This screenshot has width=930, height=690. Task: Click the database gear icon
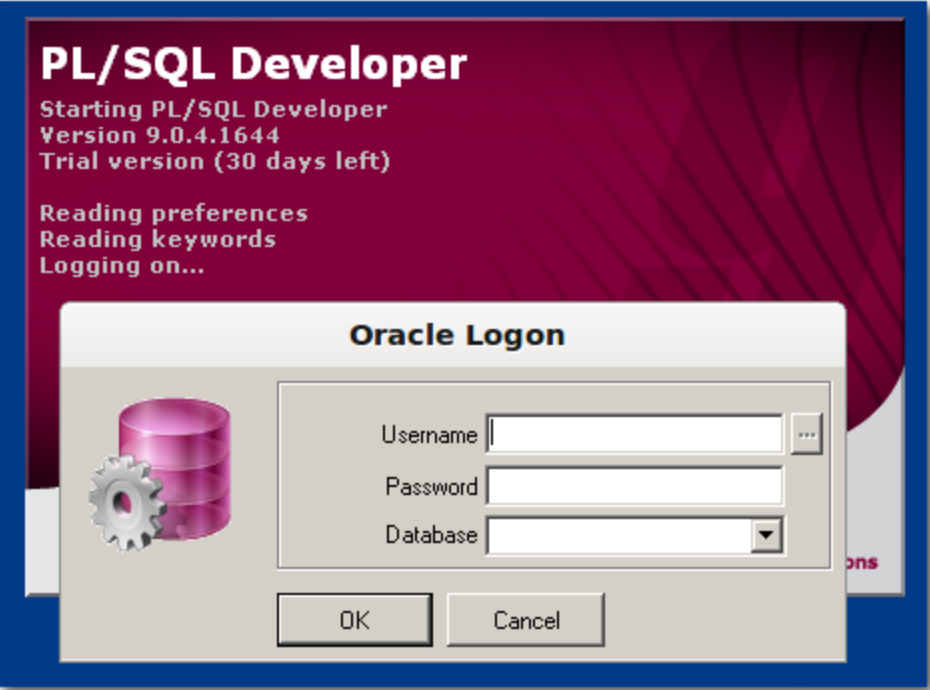(x=160, y=474)
